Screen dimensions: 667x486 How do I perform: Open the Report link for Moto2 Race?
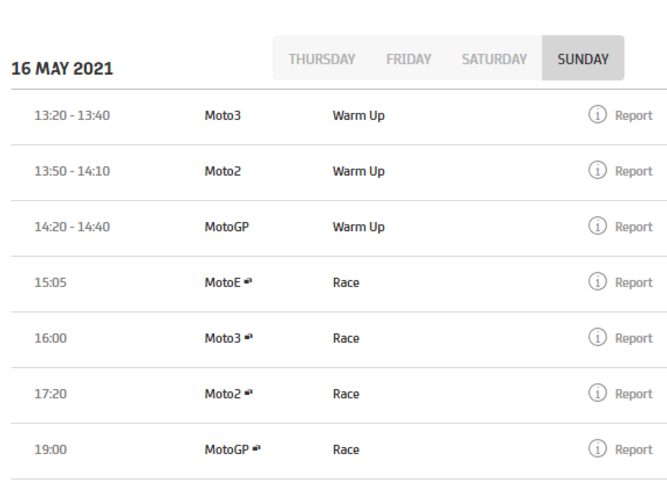(x=633, y=394)
